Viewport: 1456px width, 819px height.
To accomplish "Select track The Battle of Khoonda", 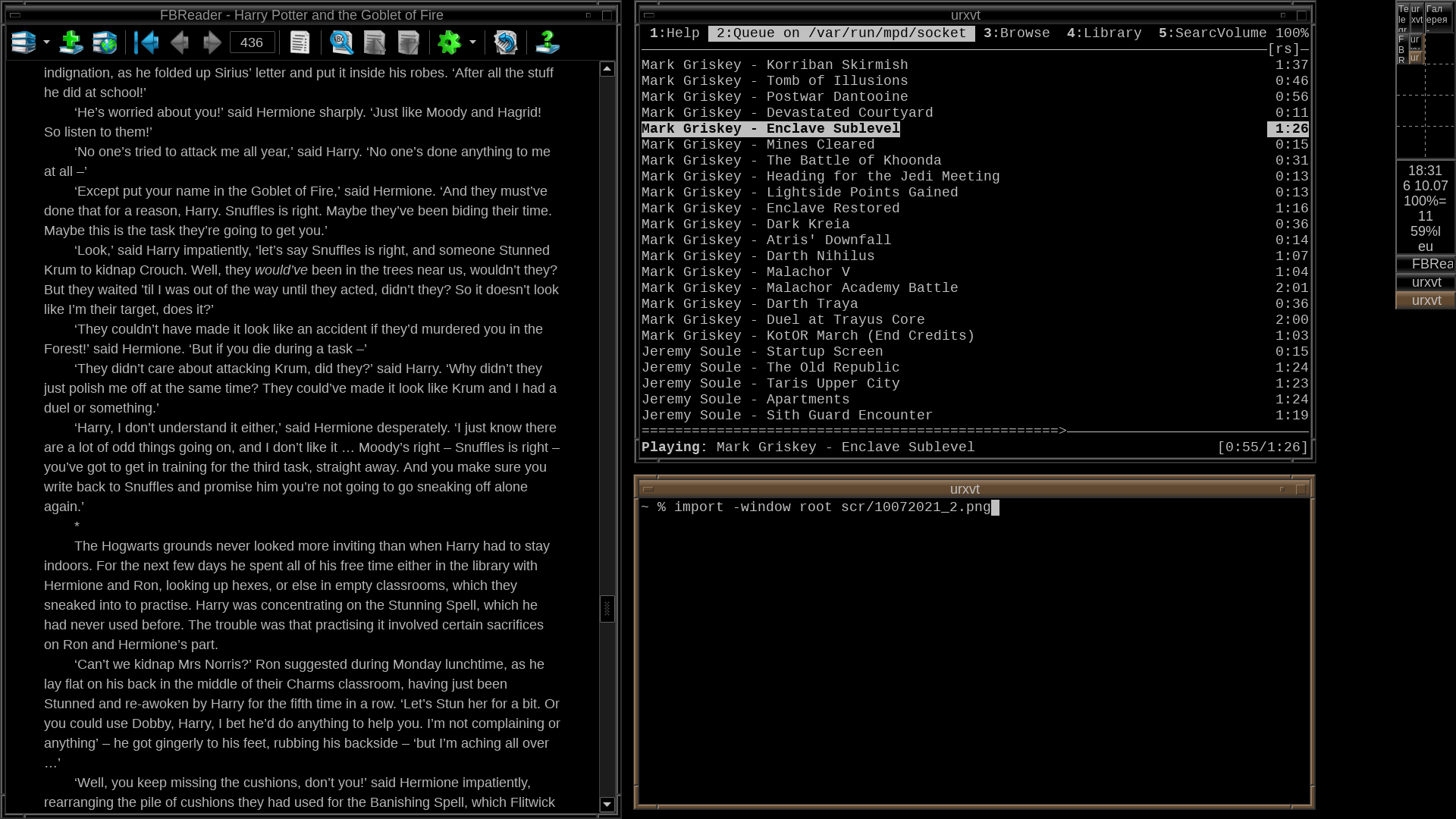I will click(x=975, y=161).
